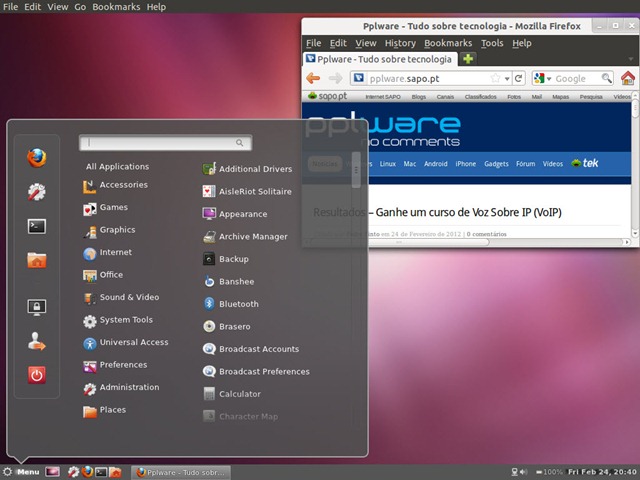Screen dimensions: 640x480
Task: Open Additional Drivers application
Action: pyautogui.click(x=247, y=169)
